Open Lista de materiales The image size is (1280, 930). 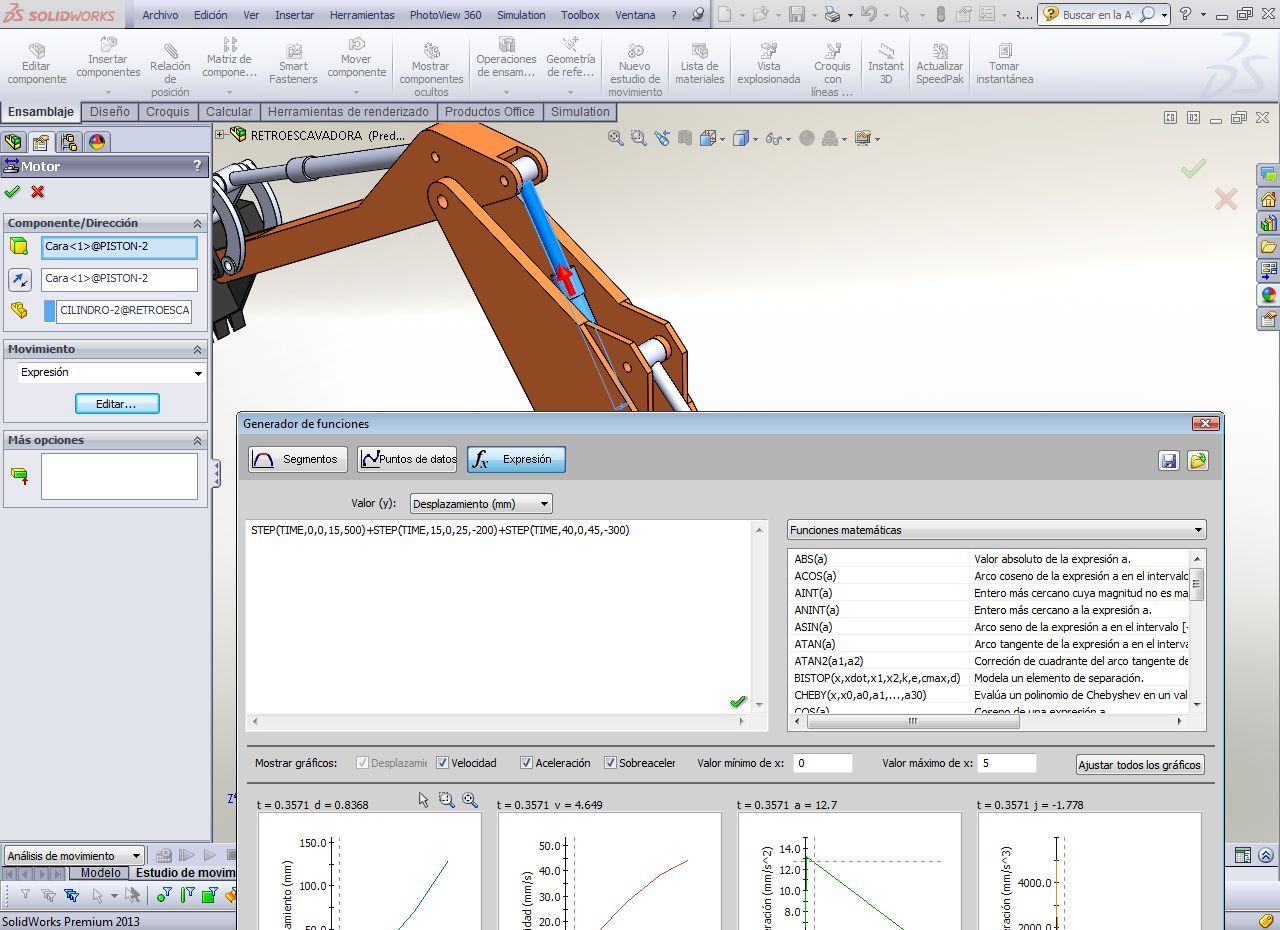(700, 65)
